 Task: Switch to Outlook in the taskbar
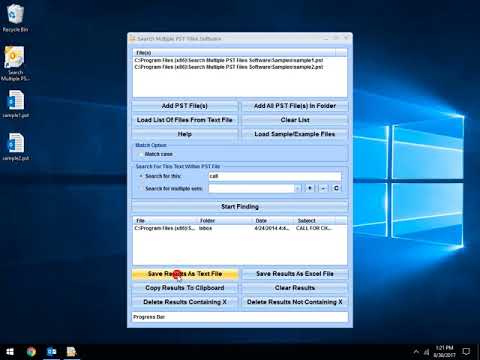(x=52, y=352)
